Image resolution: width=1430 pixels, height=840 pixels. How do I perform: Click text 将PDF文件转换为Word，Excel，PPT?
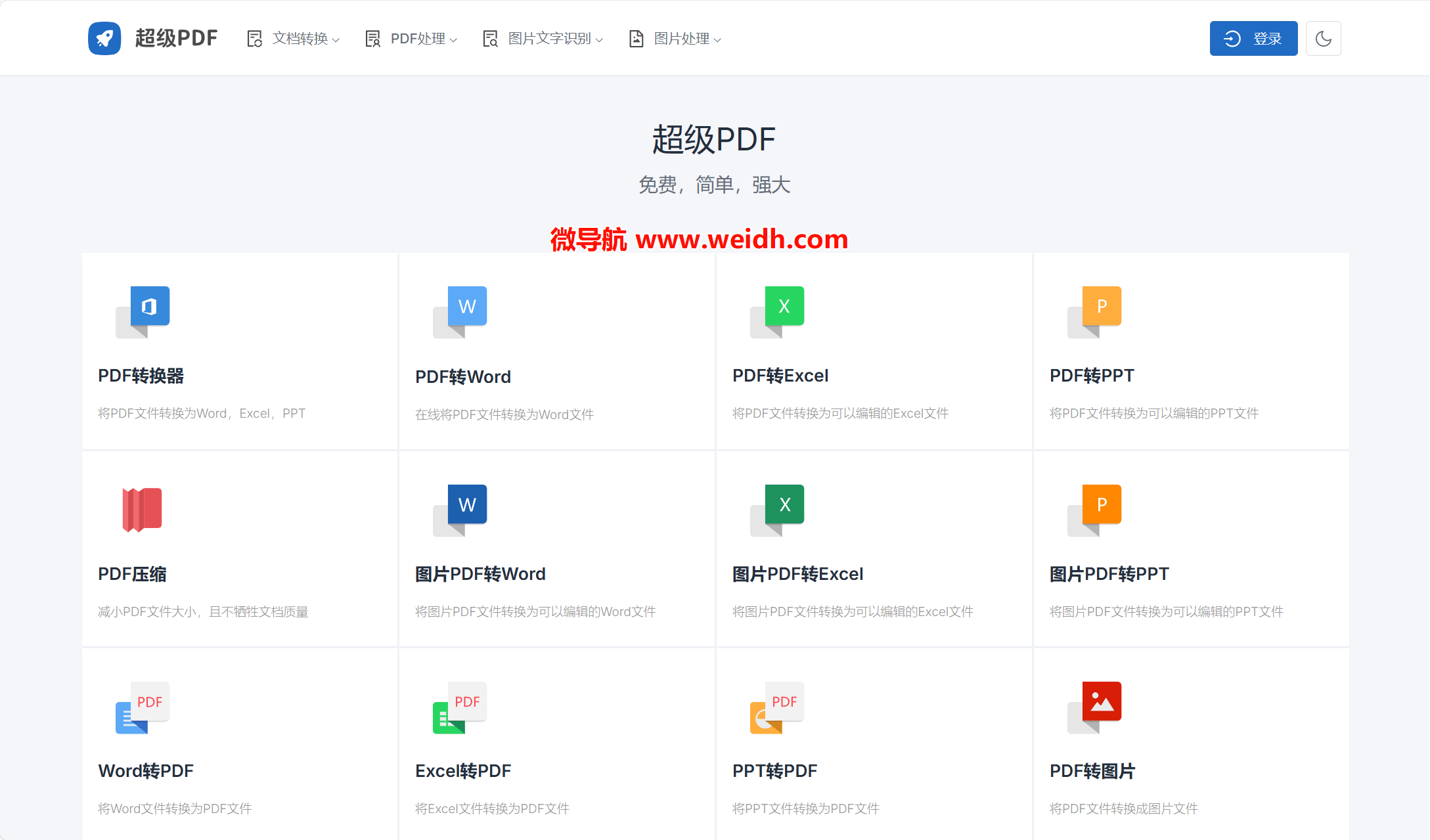click(202, 413)
